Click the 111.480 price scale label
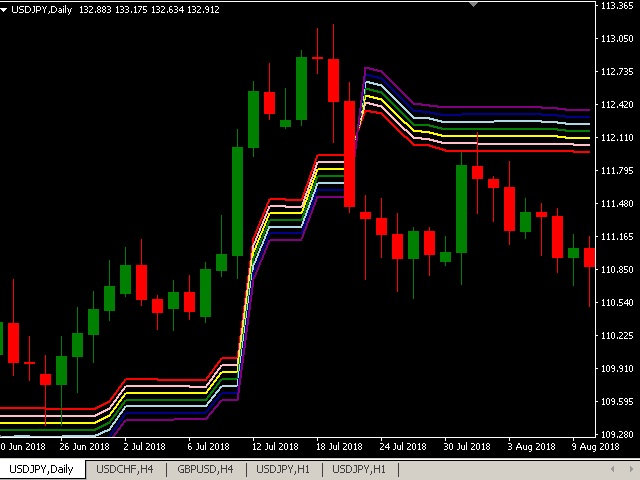The width and height of the screenshot is (640, 480). pyautogui.click(x=617, y=203)
